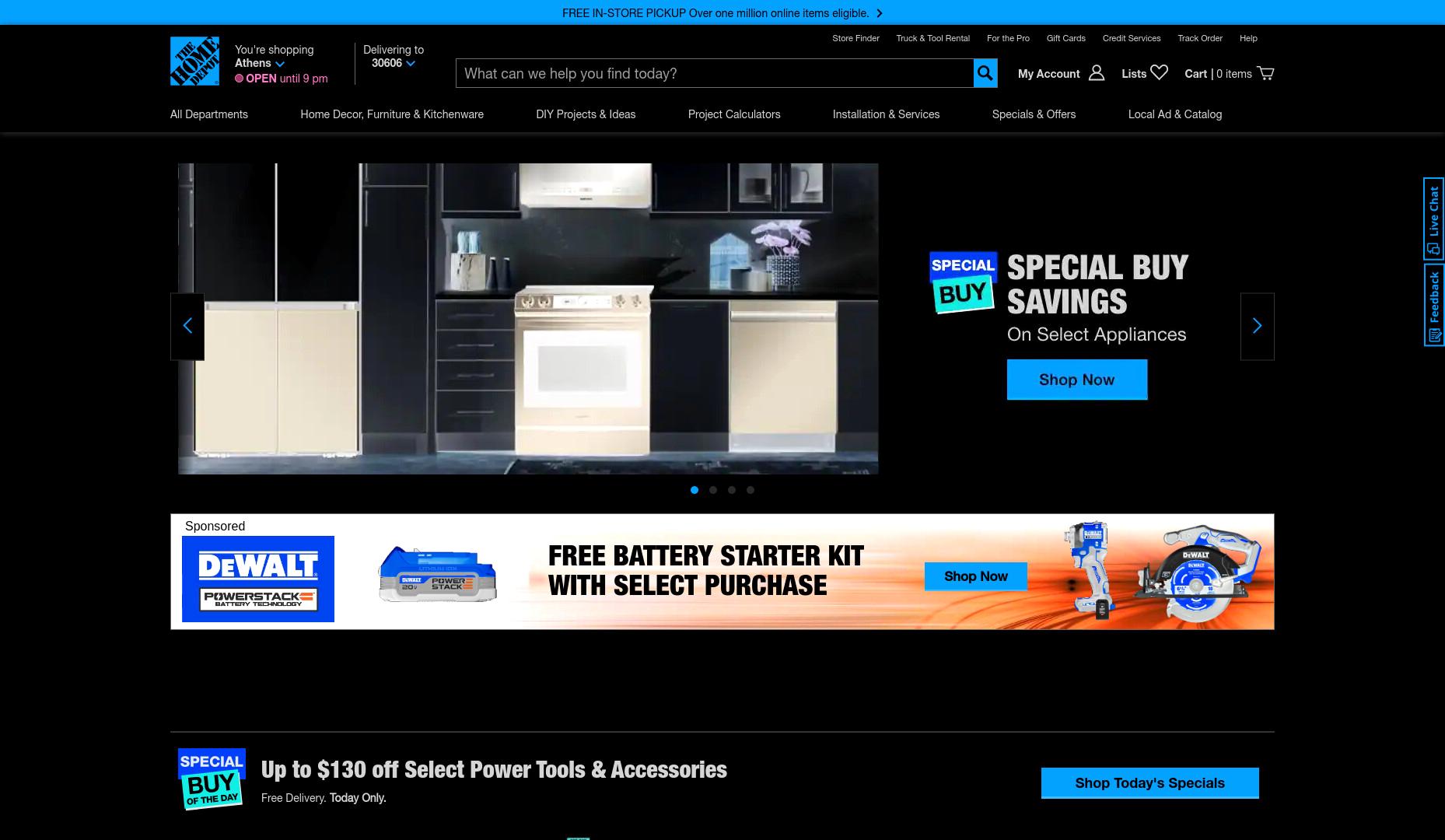Open DIY Projects & Ideas menu
This screenshot has height=840, width=1445.
(x=586, y=114)
